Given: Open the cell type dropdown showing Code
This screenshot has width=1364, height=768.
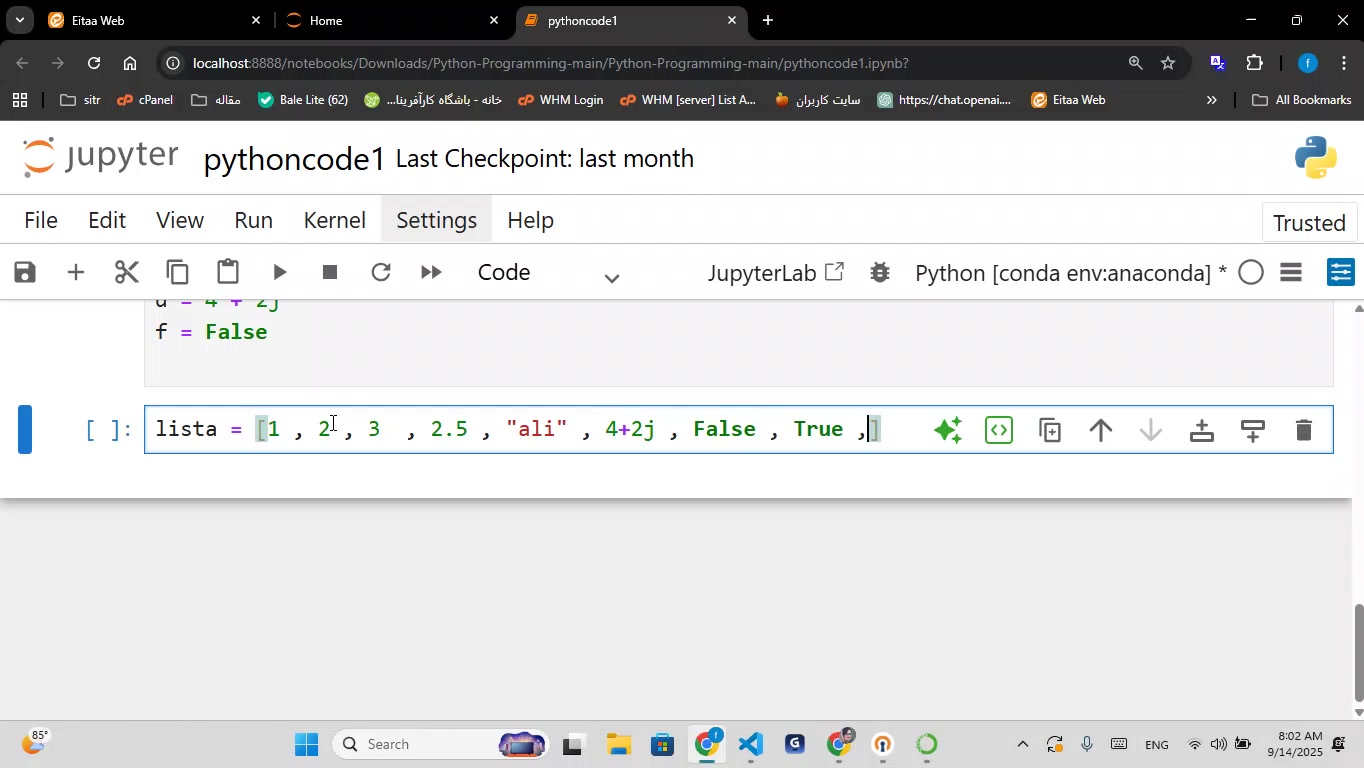Looking at the screenshot, I should pos(549,273).
